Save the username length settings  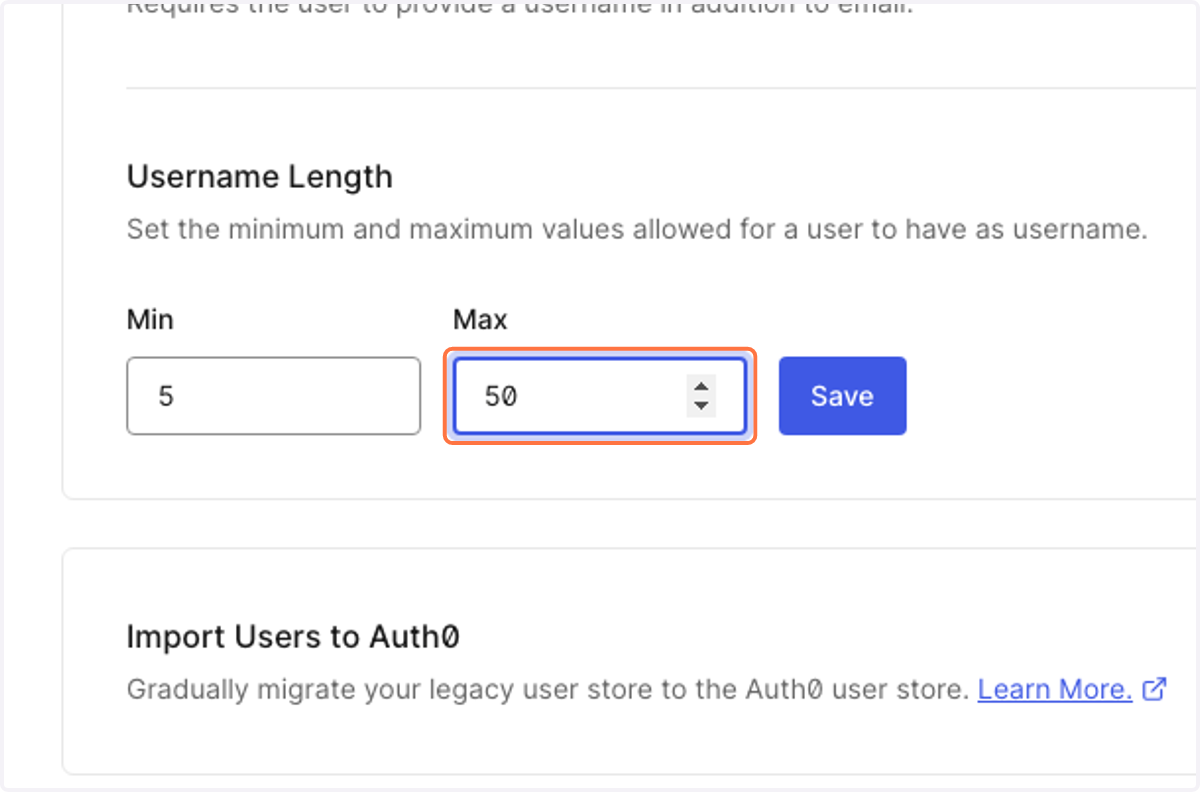pyautogui.click(x=843, y=396)
